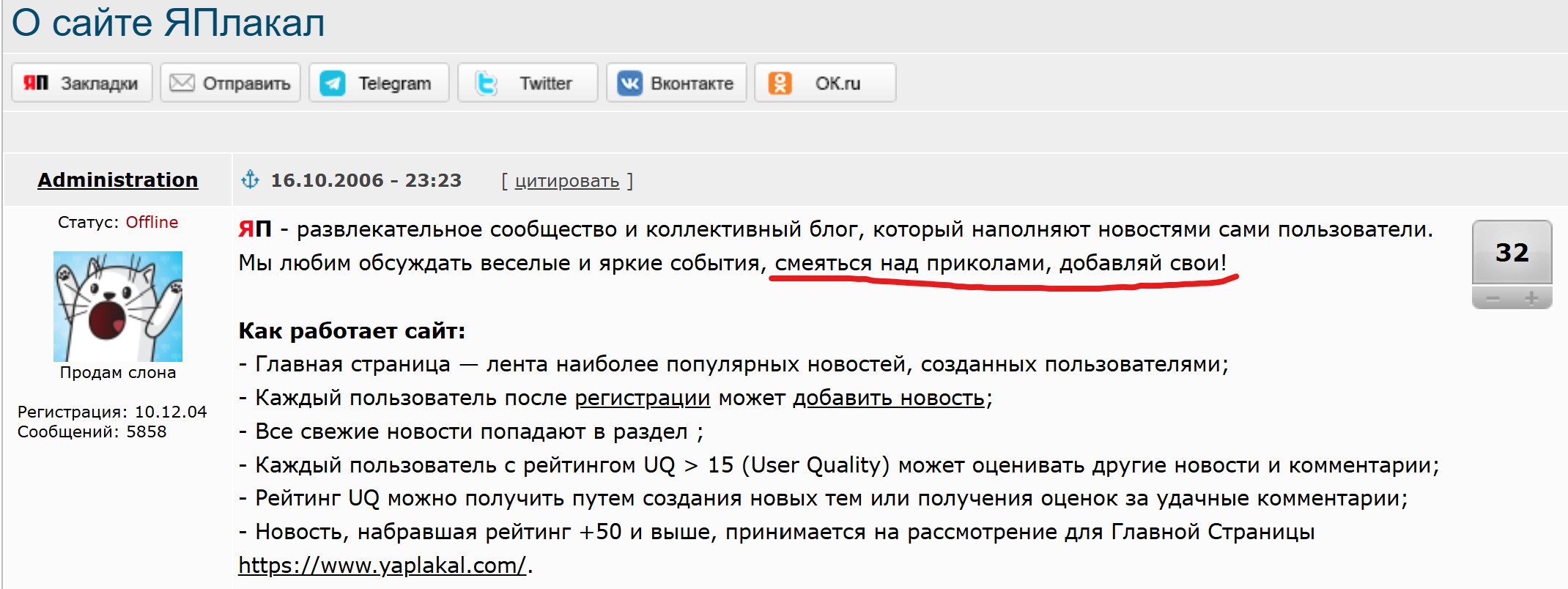Click the Offline status text
This screenshot has width=1568, height=589.
point(152,222)
